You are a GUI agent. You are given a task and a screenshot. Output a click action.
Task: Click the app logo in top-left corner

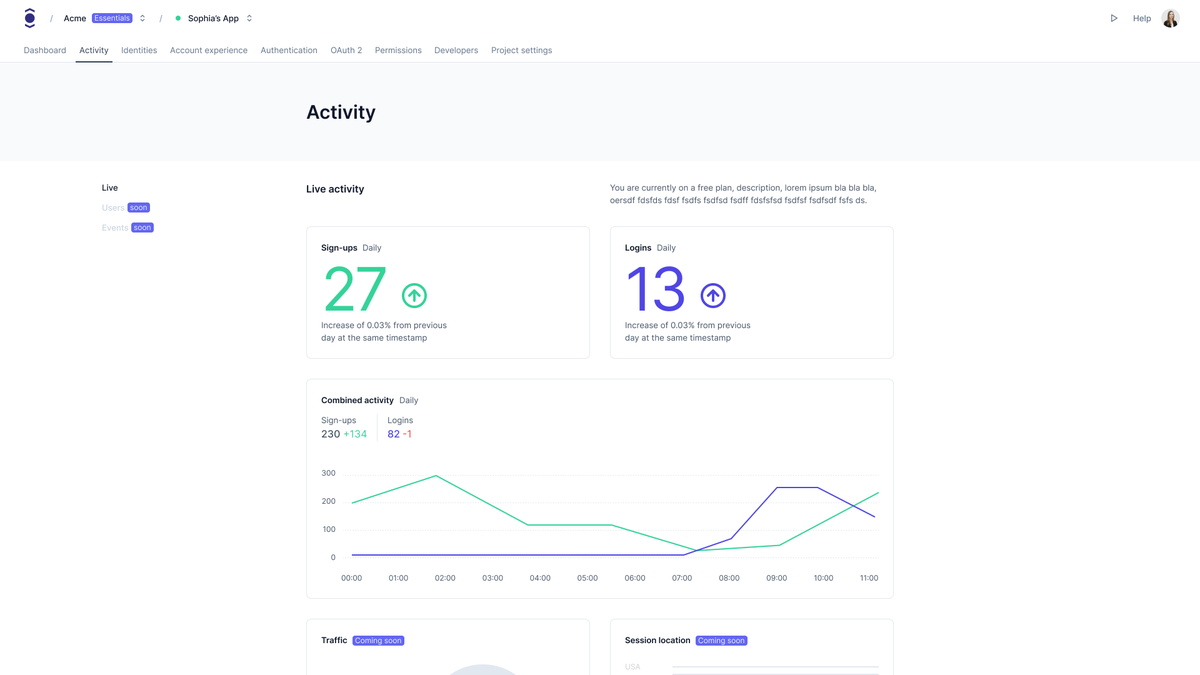coord(29,18)
